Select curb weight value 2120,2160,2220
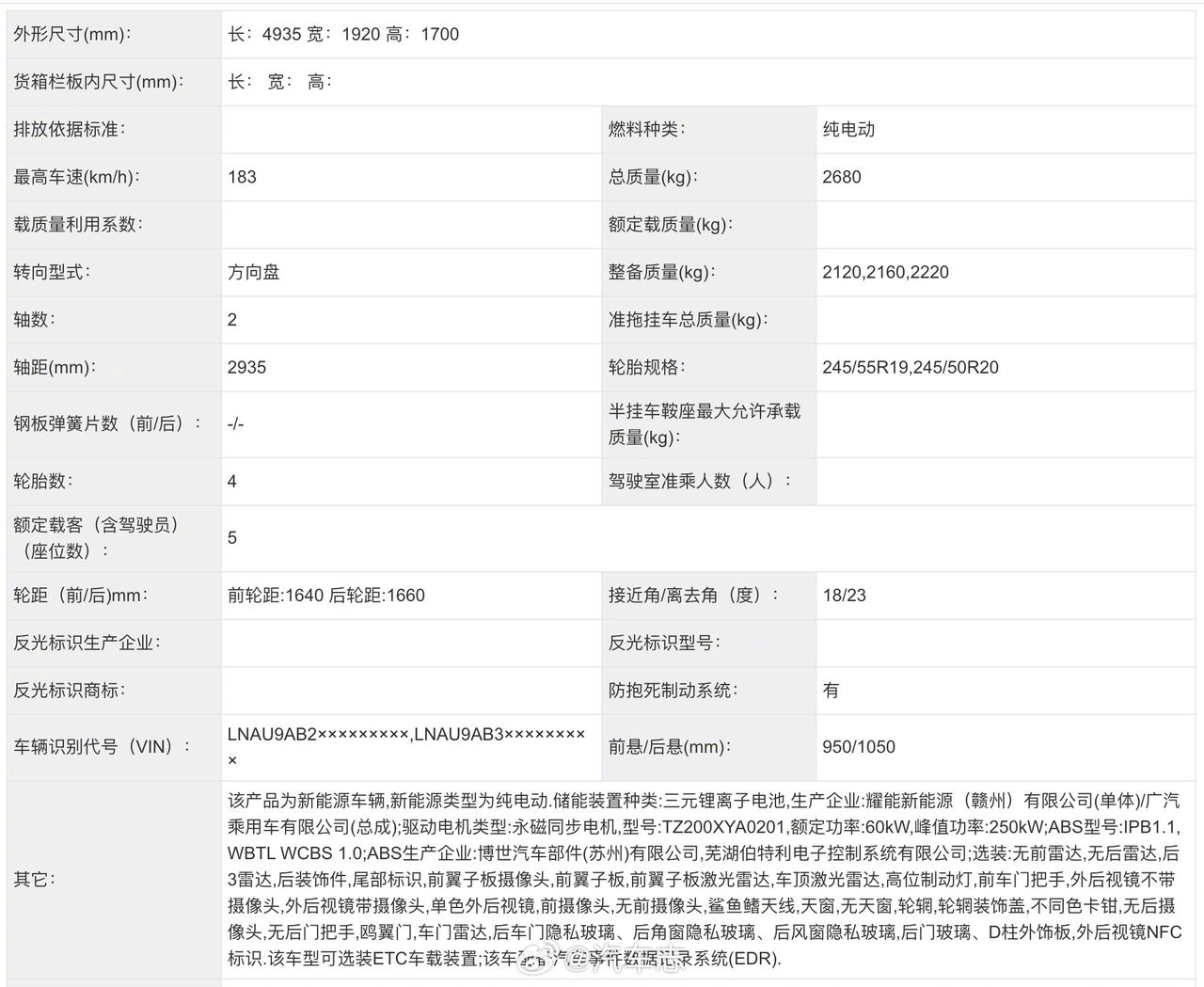Viewport: 1204px width, 987px height. tap(886, 272)
